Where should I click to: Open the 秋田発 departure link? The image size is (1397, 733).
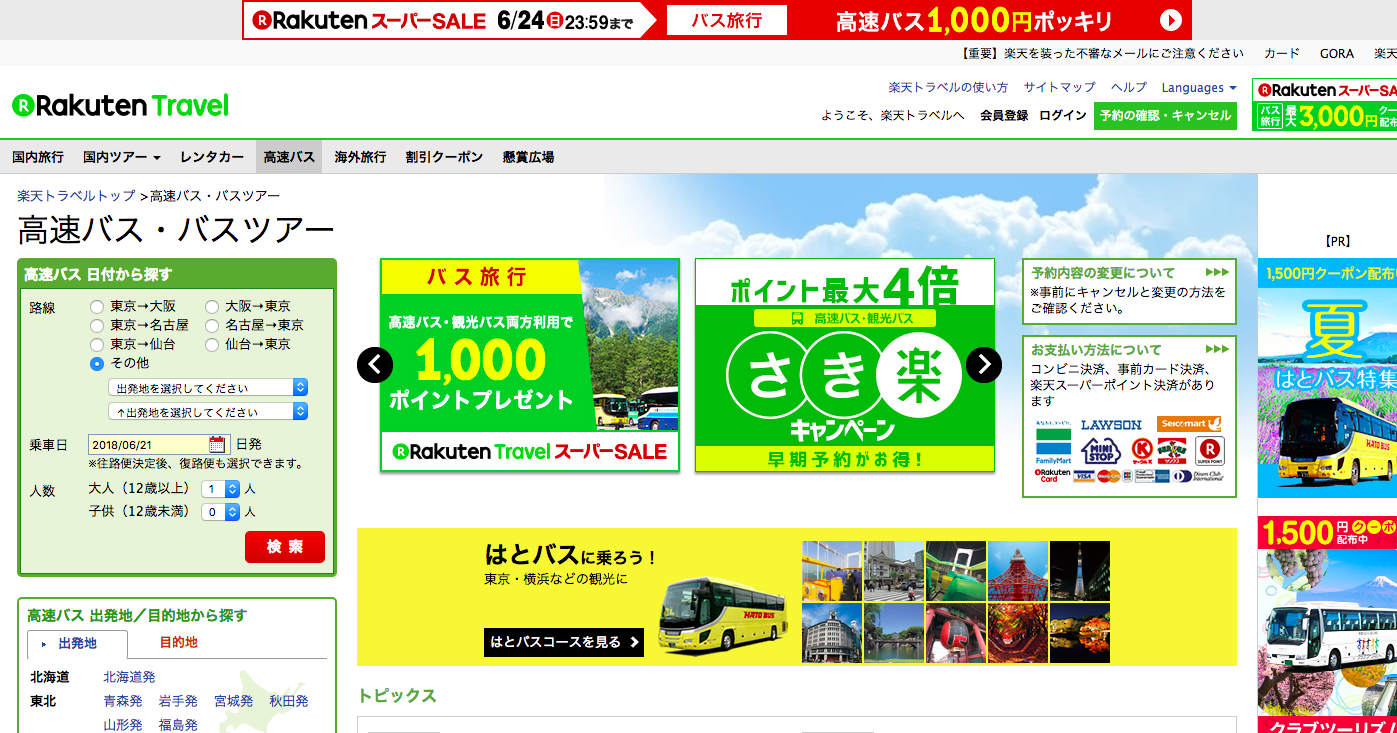coord(289,701)
